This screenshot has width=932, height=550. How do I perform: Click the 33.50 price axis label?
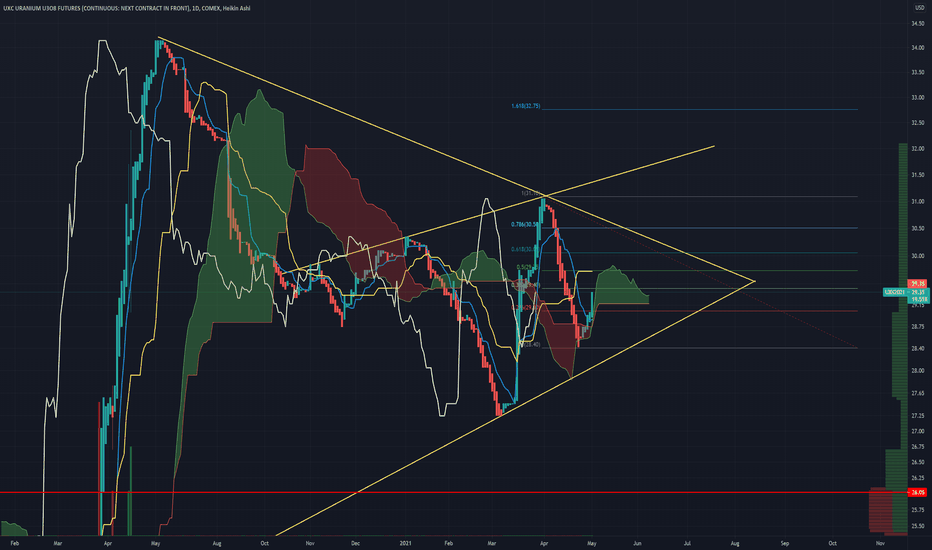pos(918,72)
